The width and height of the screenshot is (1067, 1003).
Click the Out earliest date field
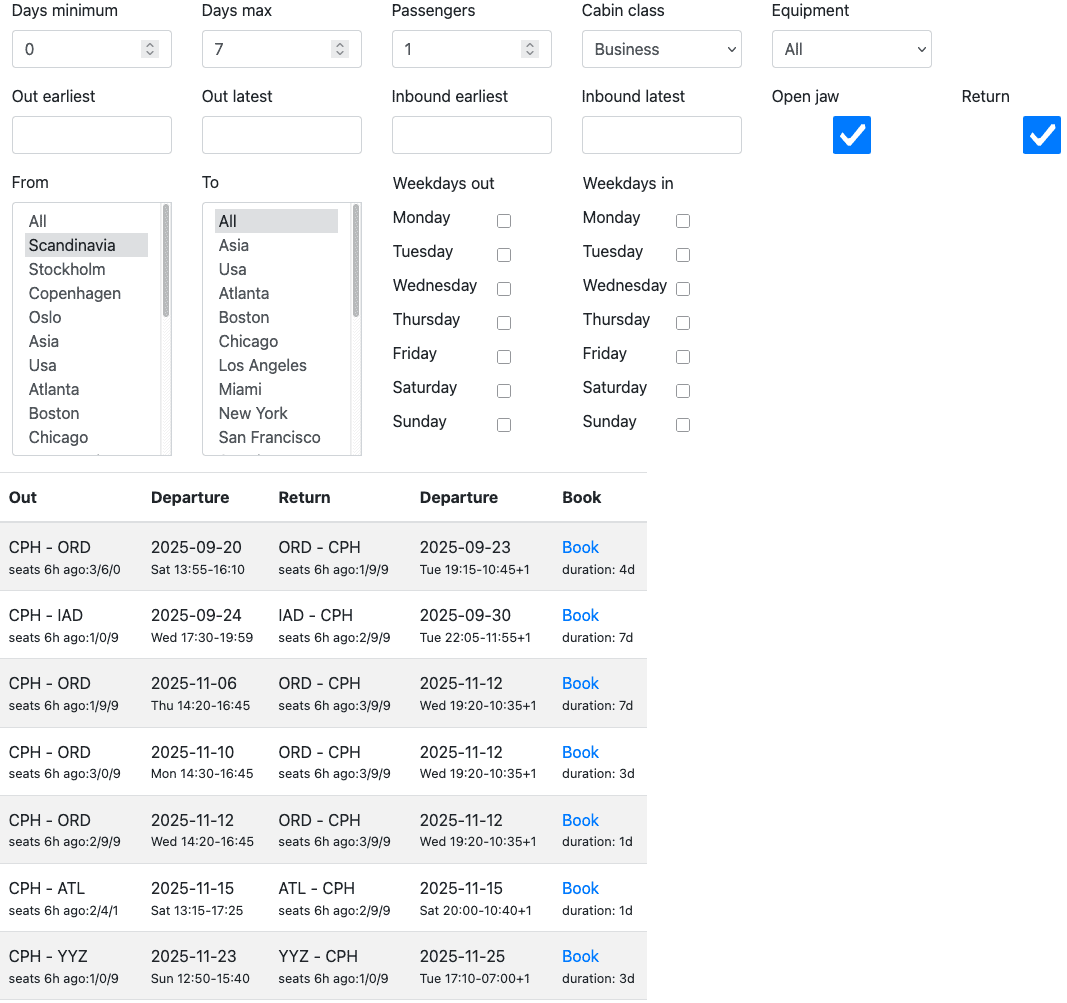tap(92, 135)
